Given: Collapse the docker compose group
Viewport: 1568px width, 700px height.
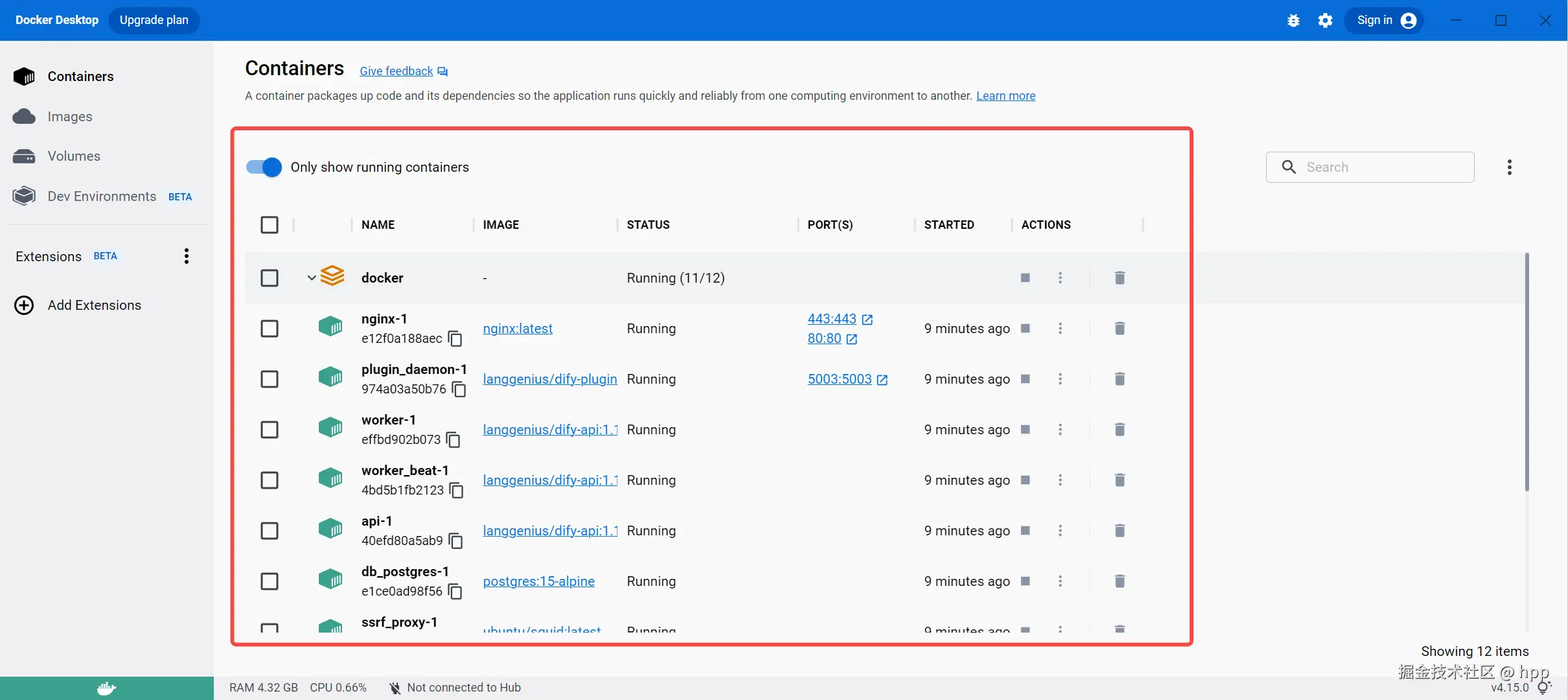Looking at the screenshot, I should click(312, 278).
